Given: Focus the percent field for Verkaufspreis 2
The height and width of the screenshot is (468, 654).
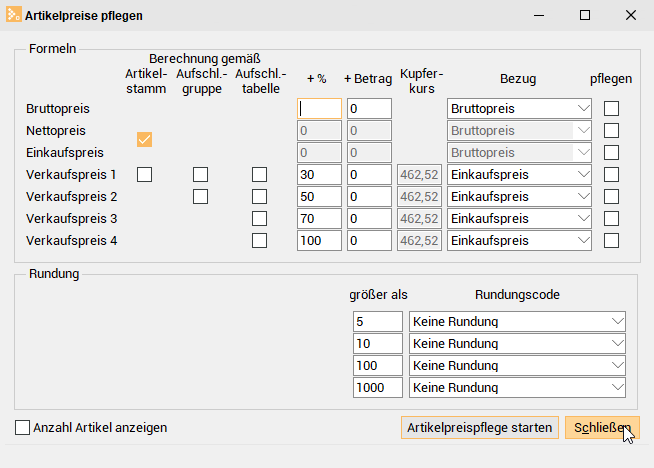Looking at the screenshot, I should (x=319, y=196).
